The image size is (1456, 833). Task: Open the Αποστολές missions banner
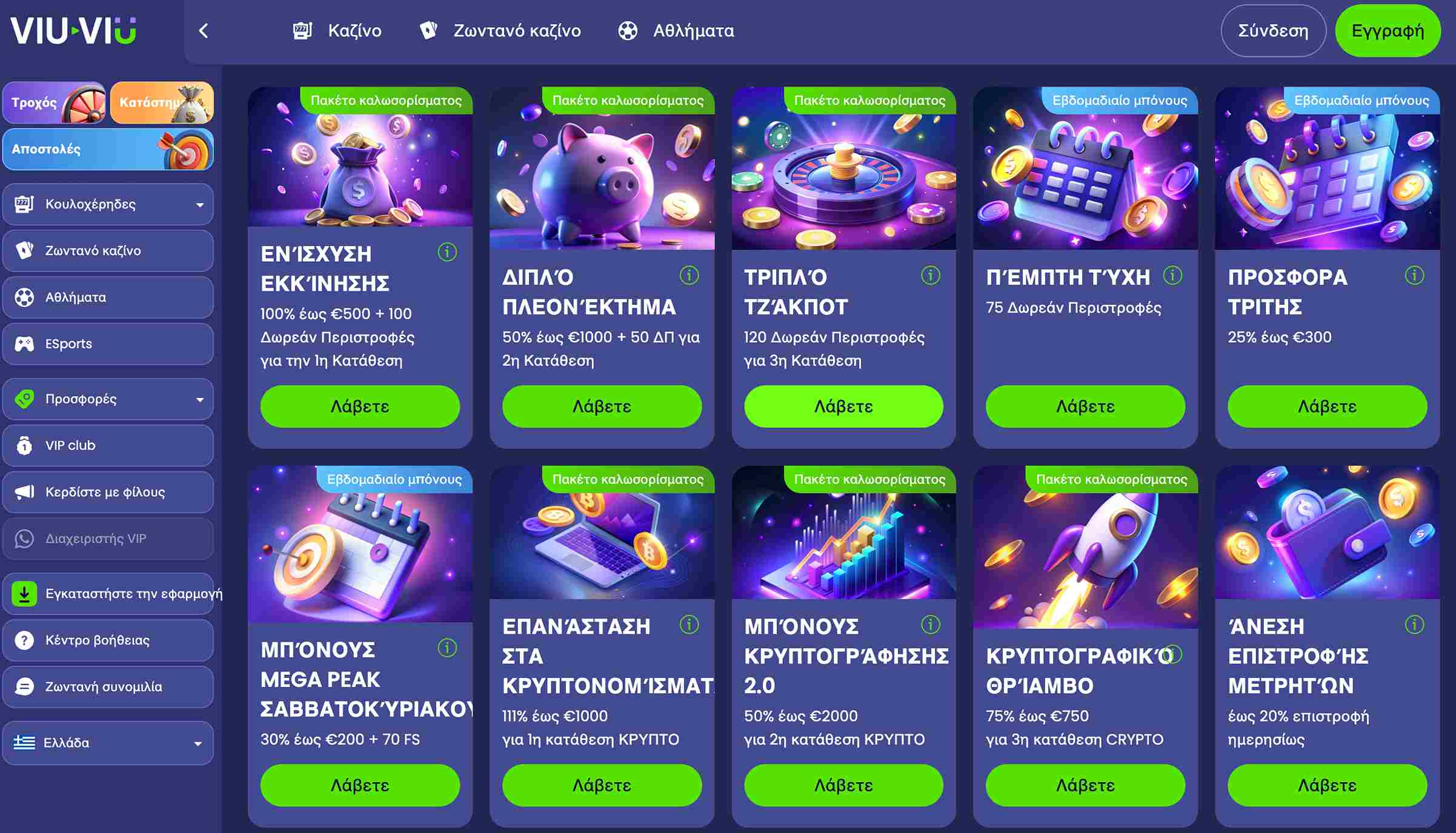click(x=108, y=149)
